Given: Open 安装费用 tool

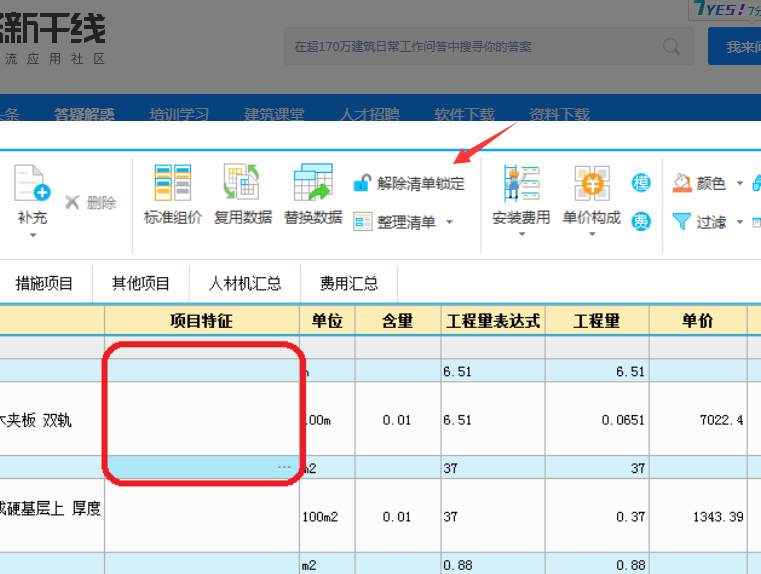Looking at the screenshot, I should (521, 196).
